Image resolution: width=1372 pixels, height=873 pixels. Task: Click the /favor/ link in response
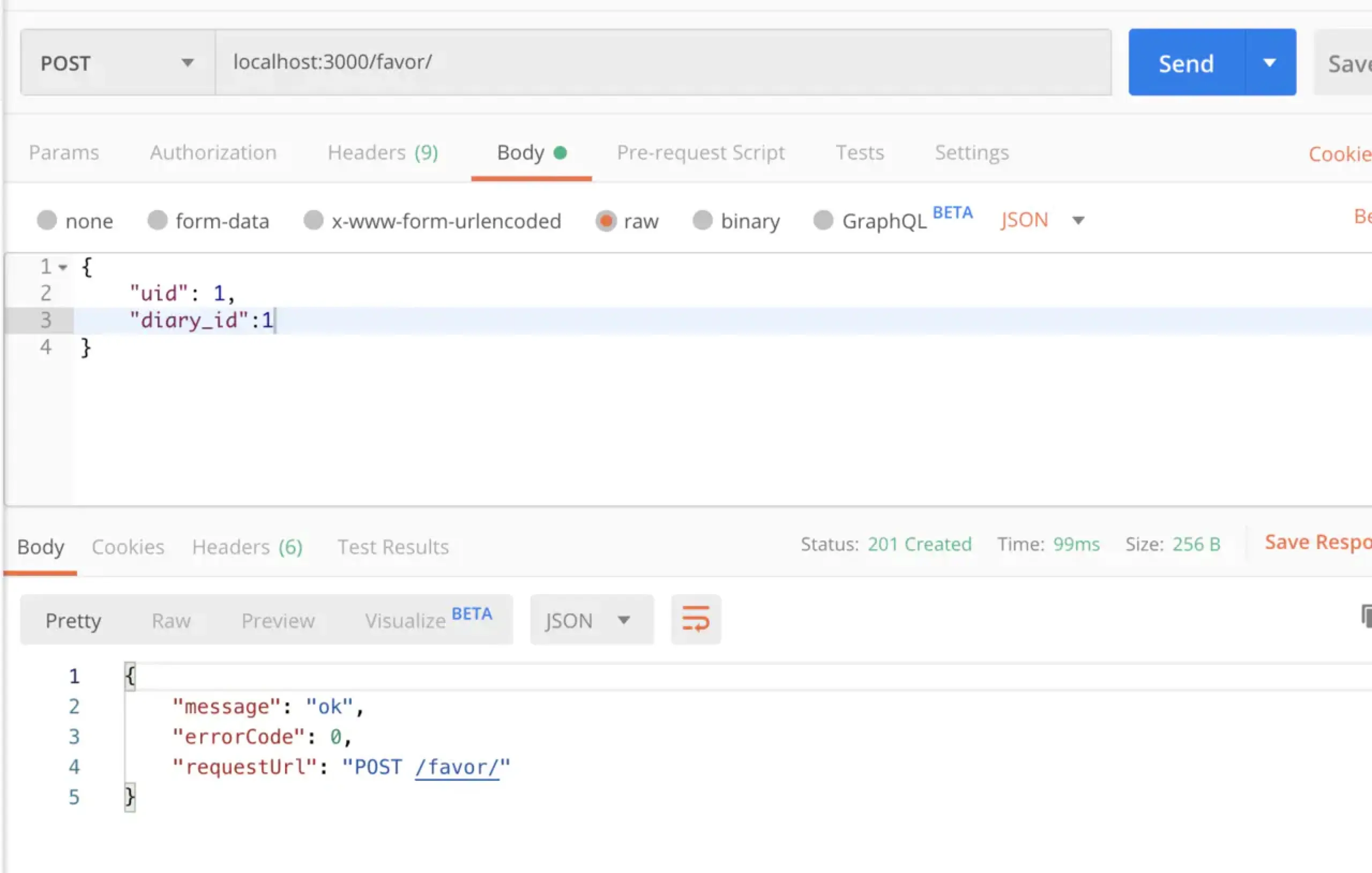tap(457, 767)
